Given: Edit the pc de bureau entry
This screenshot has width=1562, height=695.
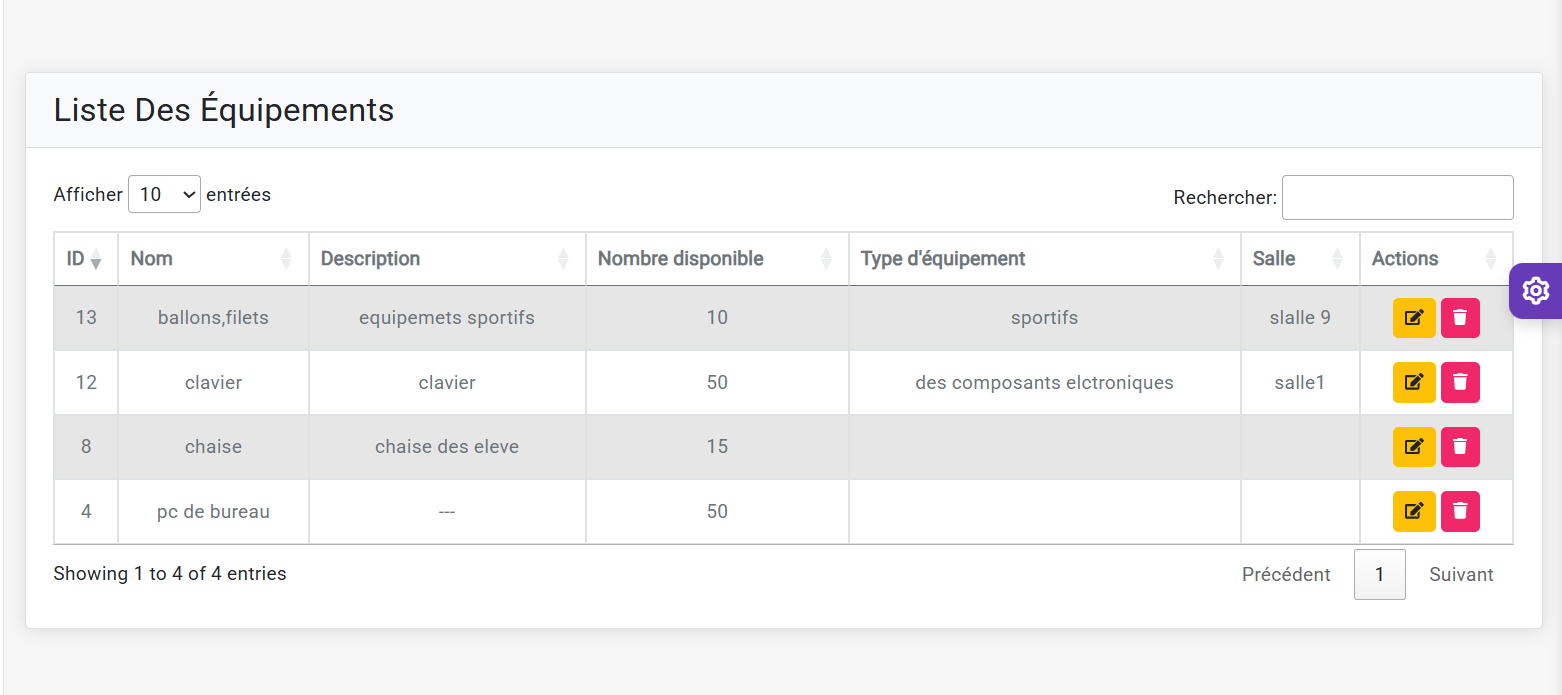Looking at the screenshot, I should point(1413,511).
